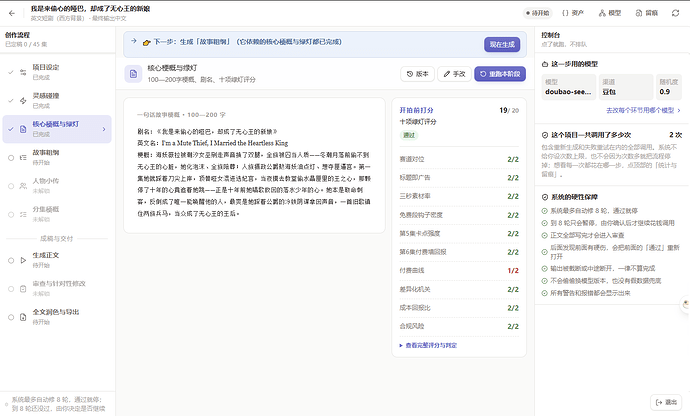Screen dimensions: 690x416
Task: Open the 留痕 trace menu in the header
Action: pos(646,13)
